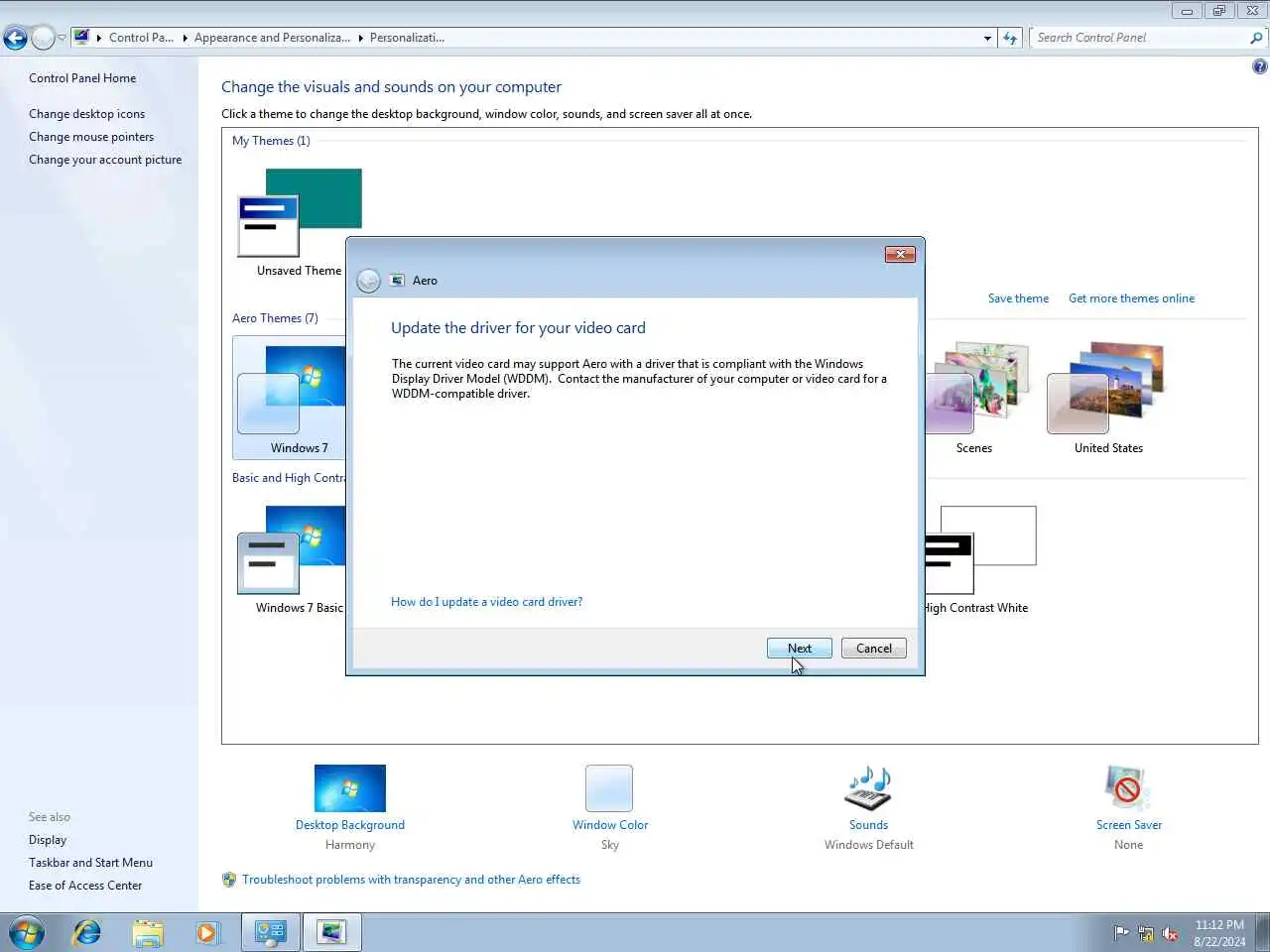Refresh the Control Panel address bar
The width and height of the screenshot is (1270, 952).
pyautogui.click(x=1010, y=38)
